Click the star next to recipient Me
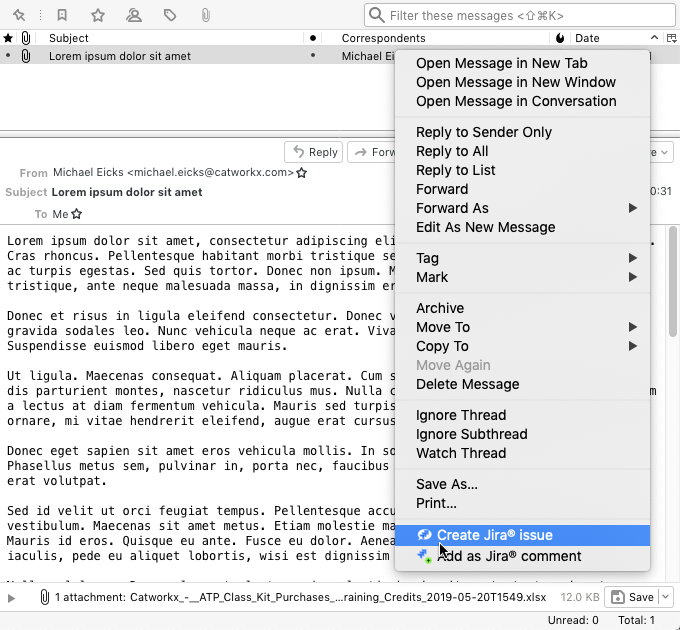Viewport: 680px width, 630px height. (77, 214)
